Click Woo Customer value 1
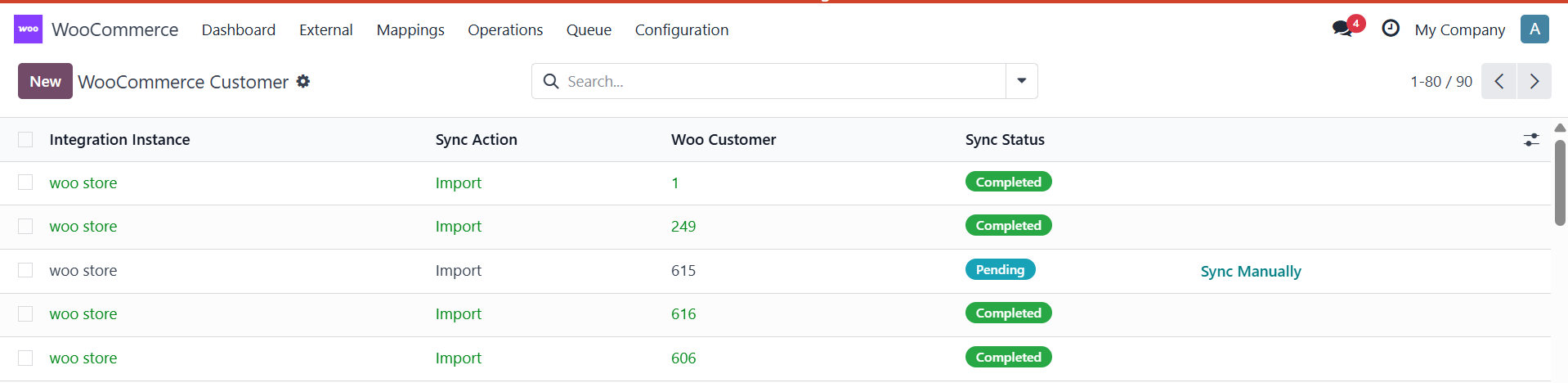Image resolution: width=1568 pixels, height=383 pixels. pyautogui.click(x=675, y=182)
